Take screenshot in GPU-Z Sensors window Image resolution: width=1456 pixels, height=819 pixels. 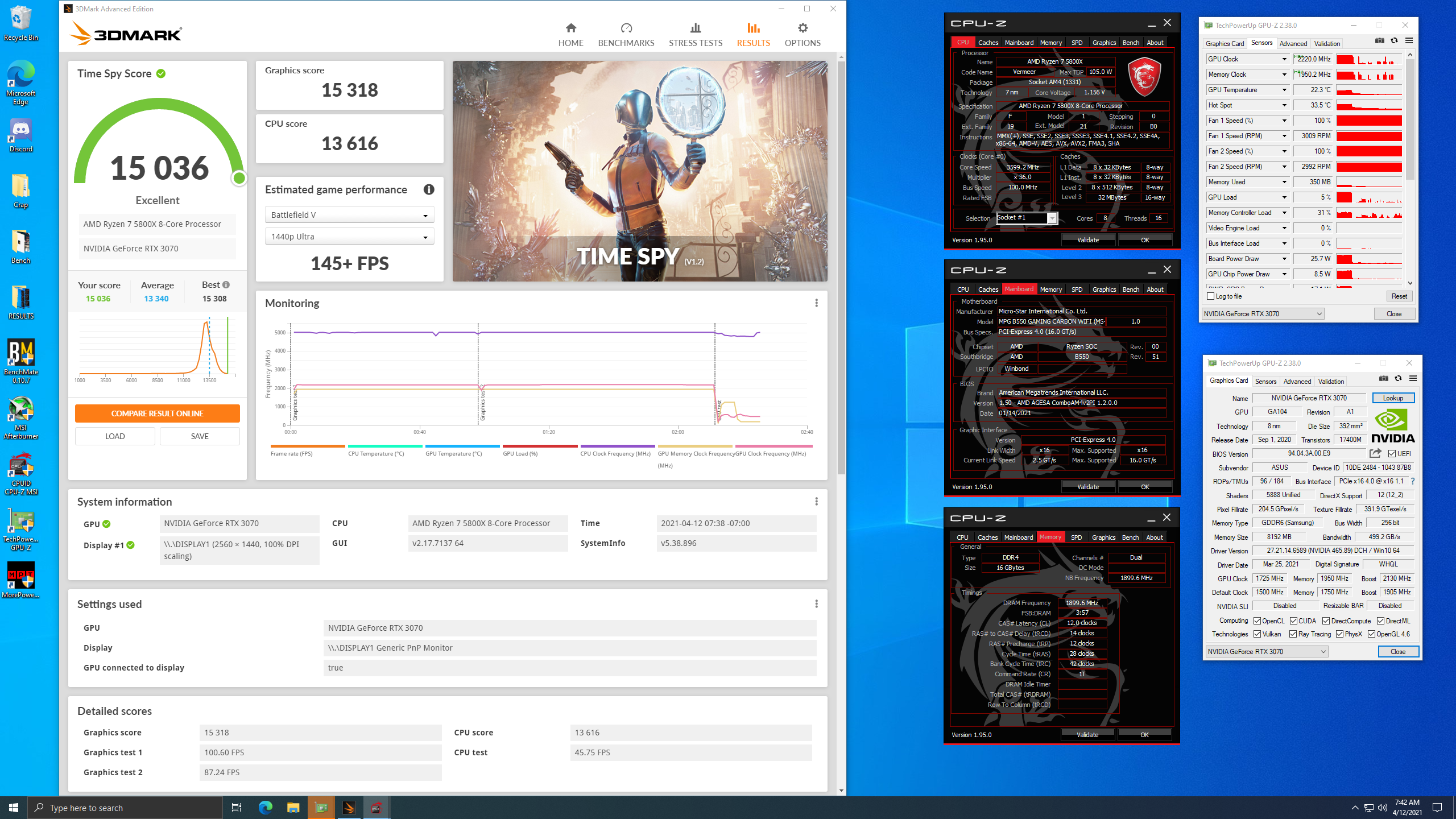(1380, 41)
